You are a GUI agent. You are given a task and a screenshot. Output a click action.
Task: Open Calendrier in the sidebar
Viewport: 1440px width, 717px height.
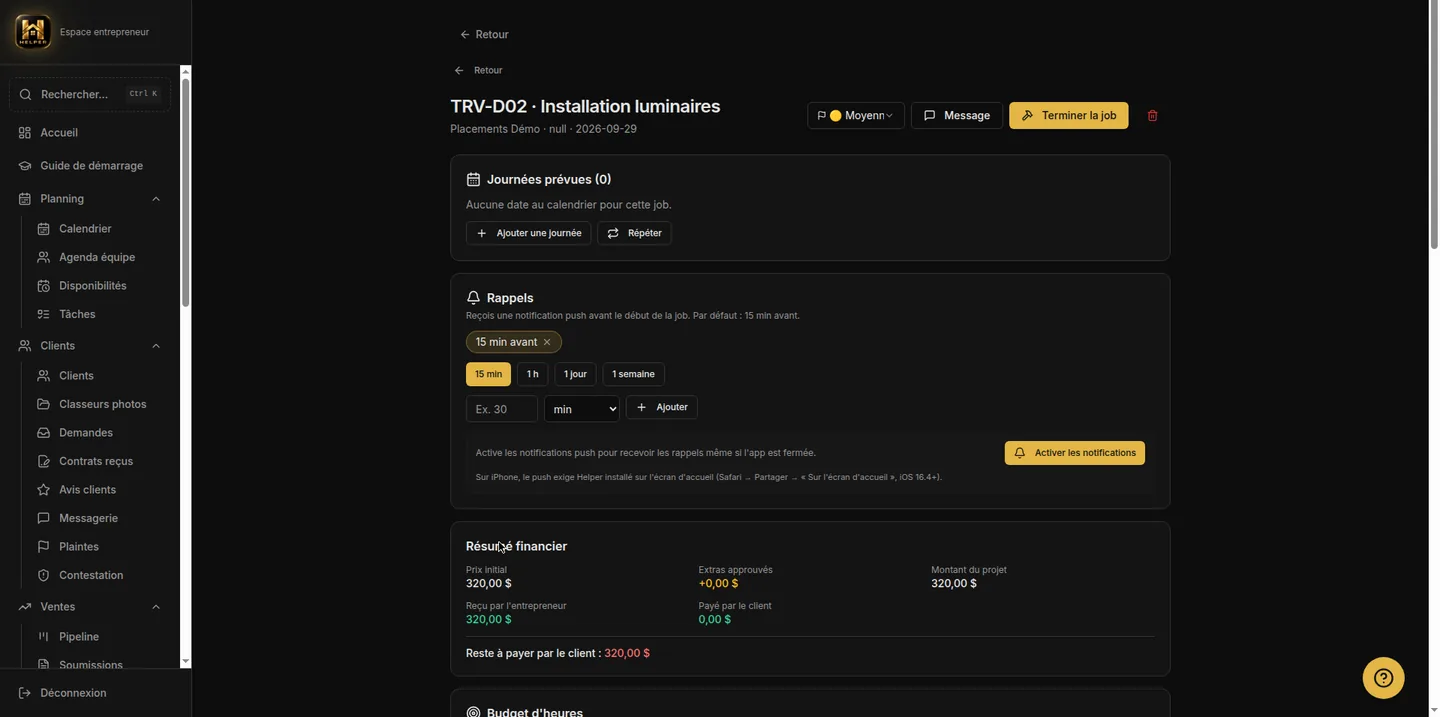(85, 229)
